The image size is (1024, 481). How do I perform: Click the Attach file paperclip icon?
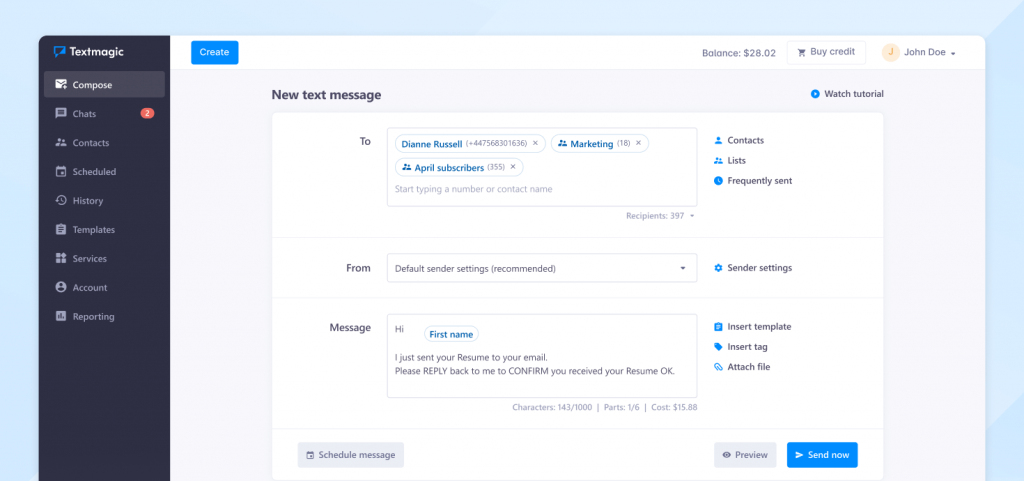point(718,367)
